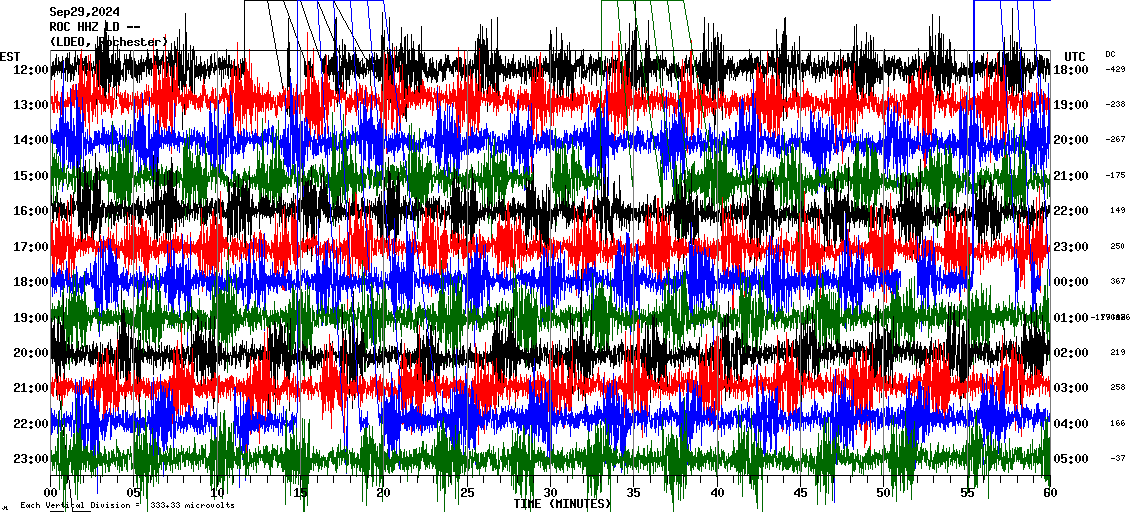
Task: Select the 00:00 UTC time label
Action: coord(1071,282)
